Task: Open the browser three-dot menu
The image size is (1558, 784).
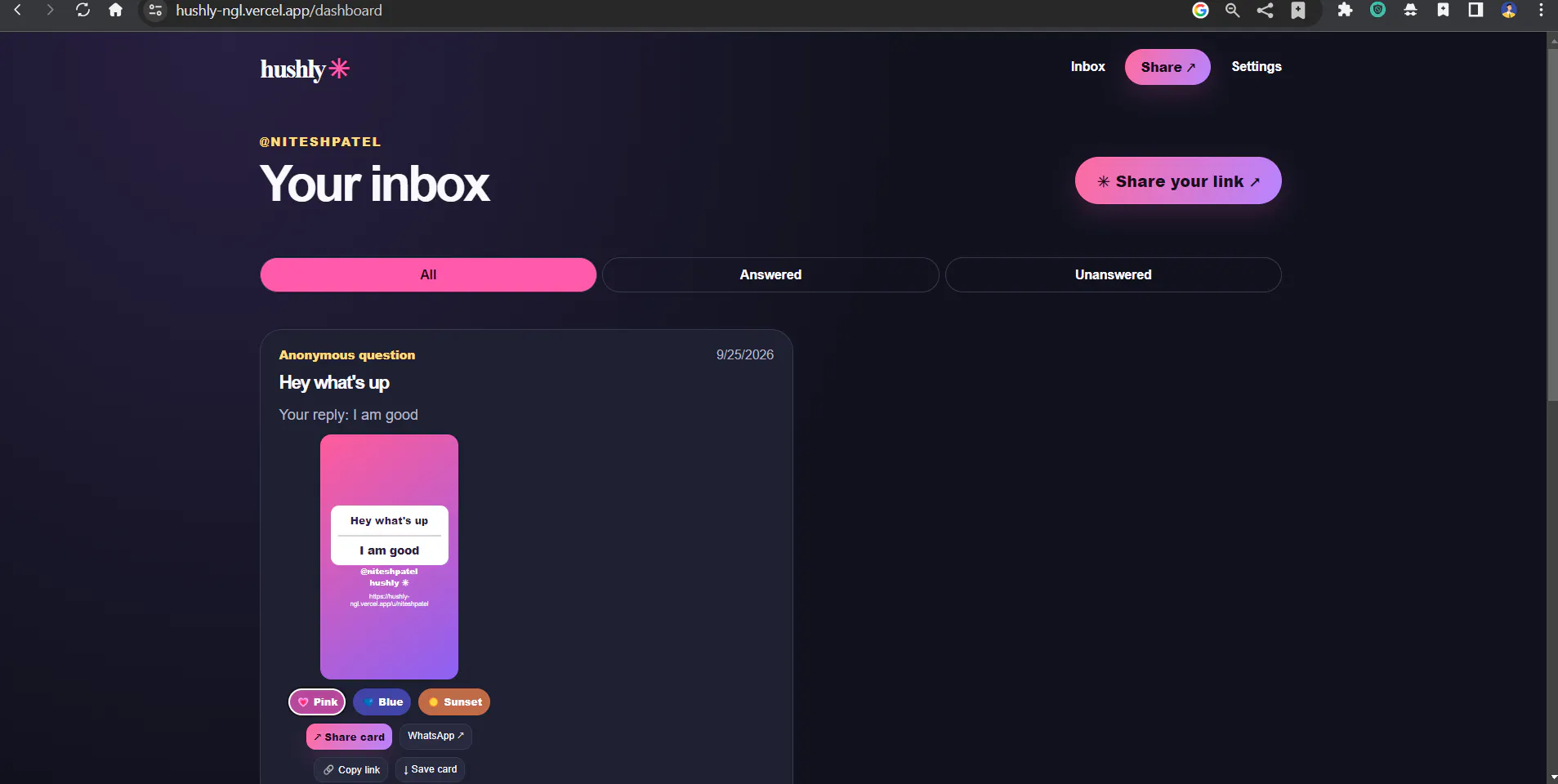Action: (1541, 10)
